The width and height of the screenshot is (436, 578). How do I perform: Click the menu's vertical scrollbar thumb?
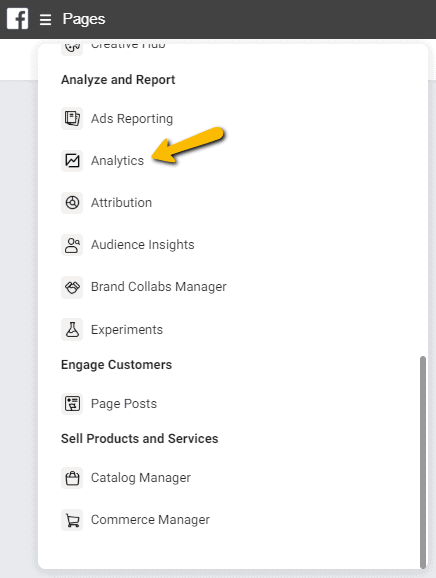tap(423, 462)
